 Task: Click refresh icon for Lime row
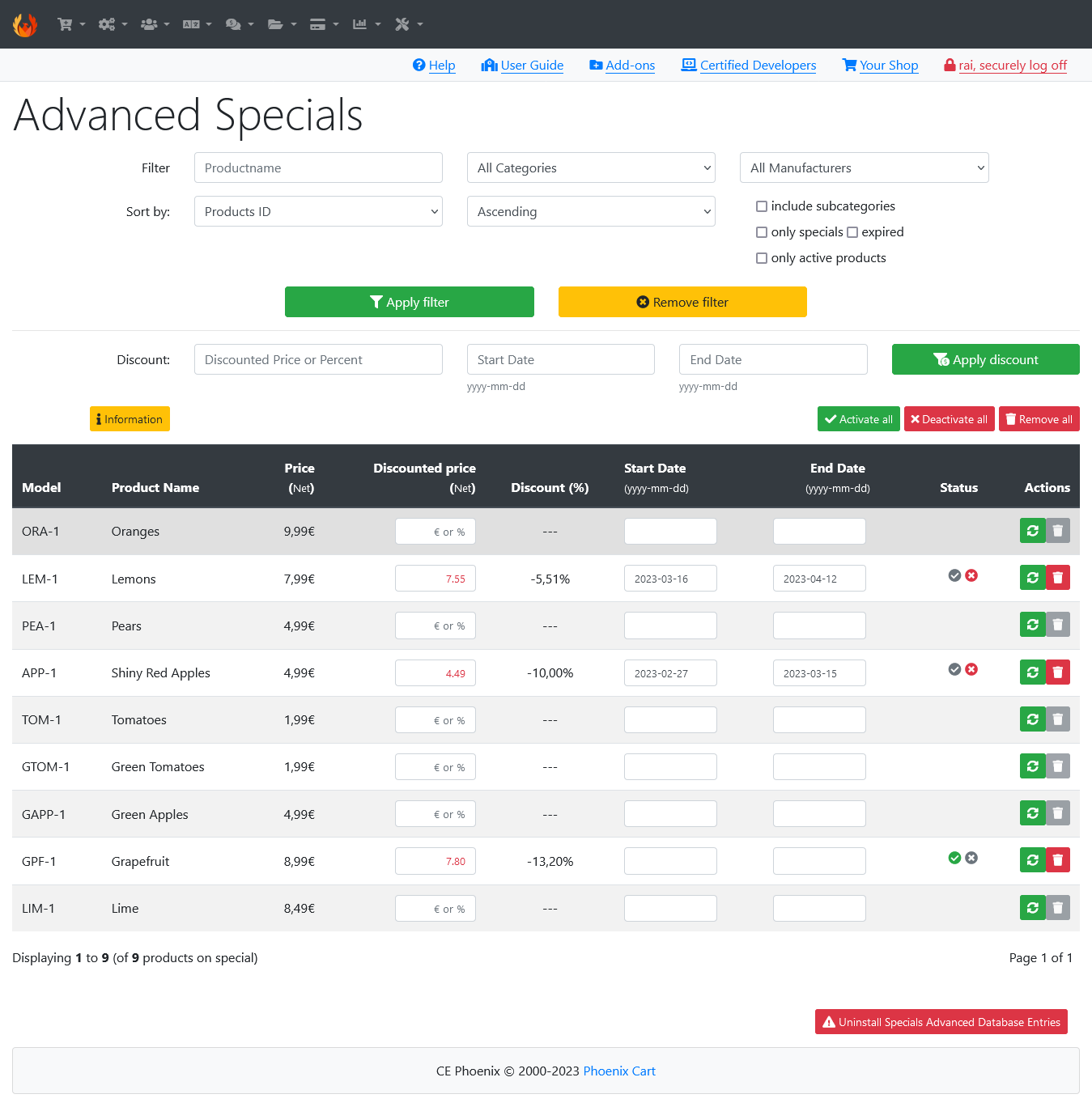[x=1033, y=907]
